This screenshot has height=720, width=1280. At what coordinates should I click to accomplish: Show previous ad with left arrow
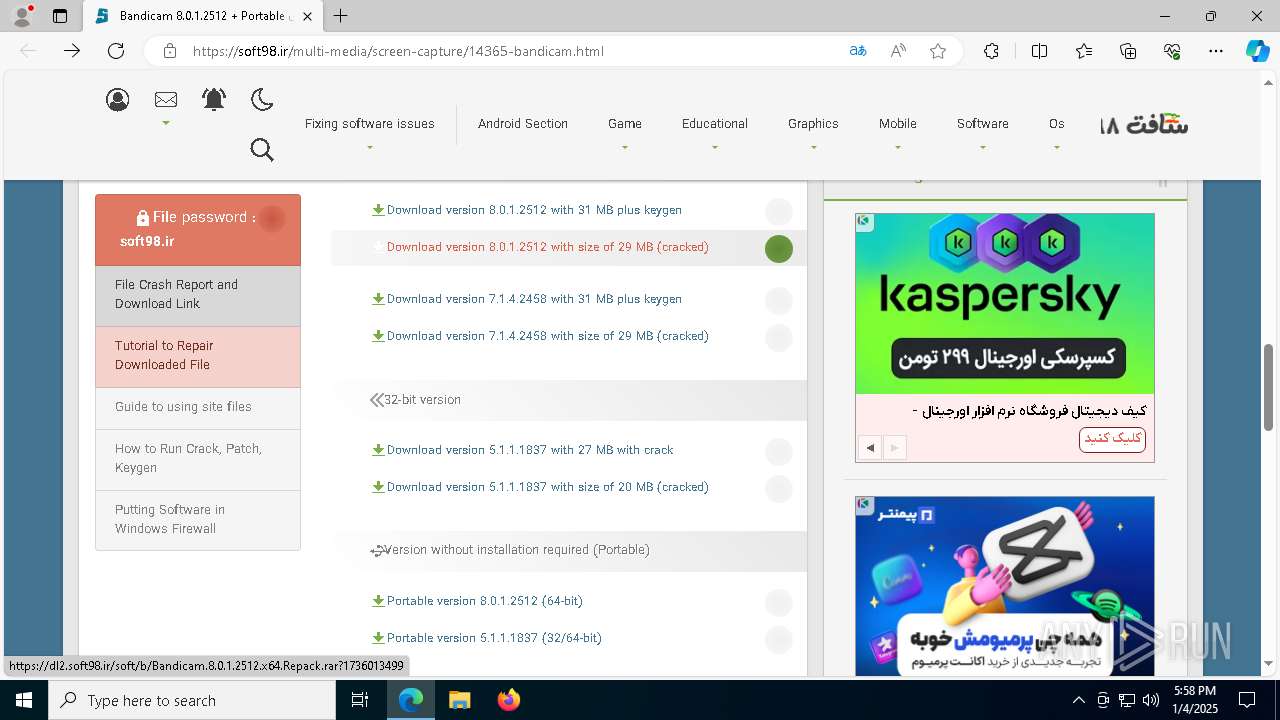tap(870, 448)
